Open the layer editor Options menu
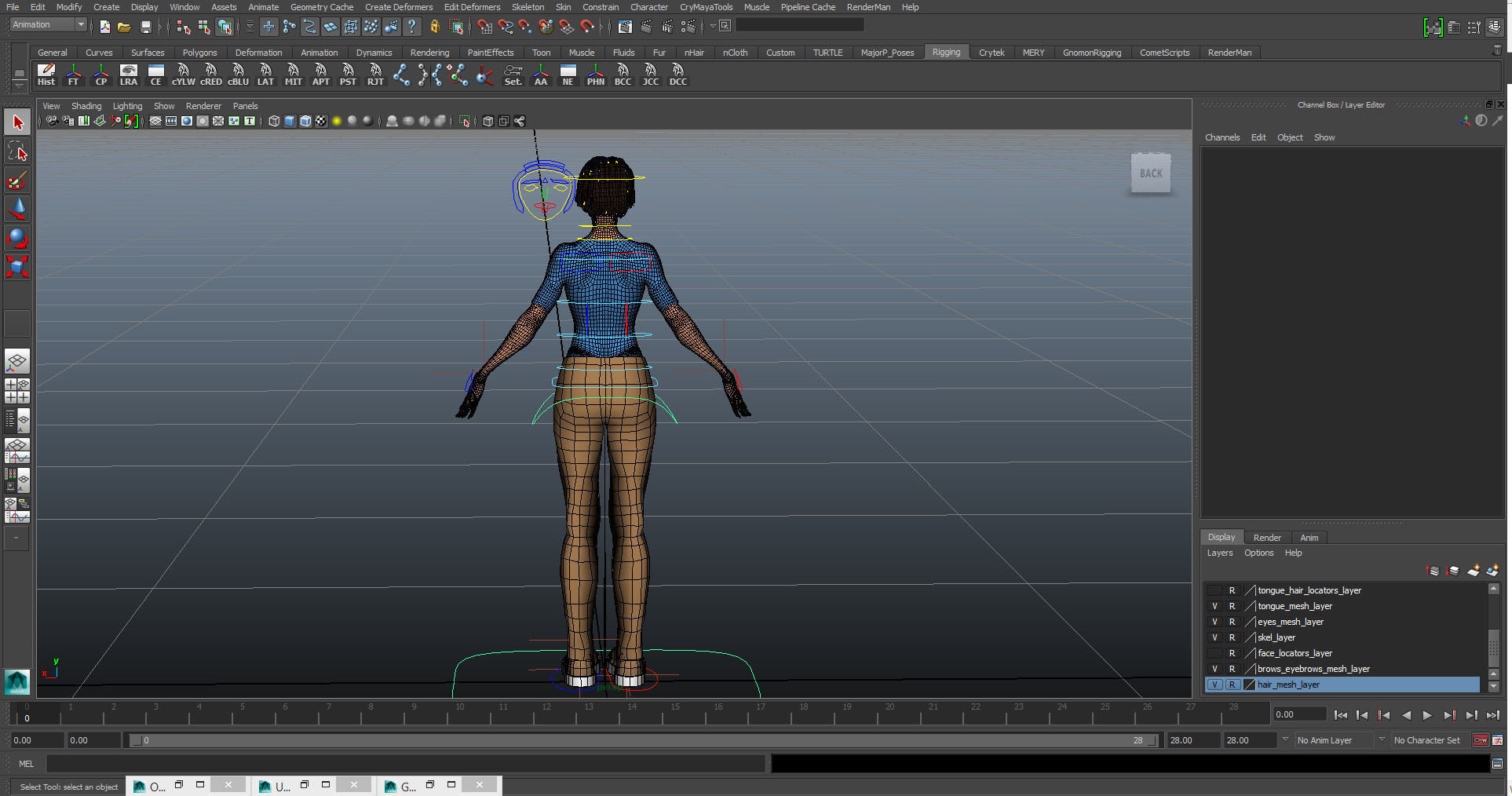The height and width of the screenshot is (796, 1512). click(x=1258, y=553)
